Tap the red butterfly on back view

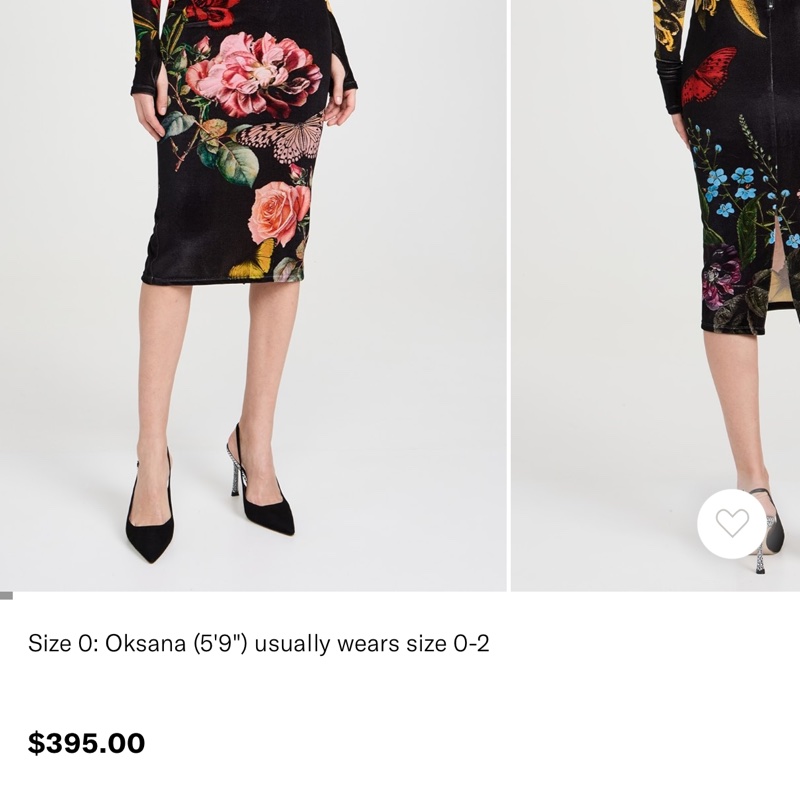pyautogui.click(x=709, y=77)
